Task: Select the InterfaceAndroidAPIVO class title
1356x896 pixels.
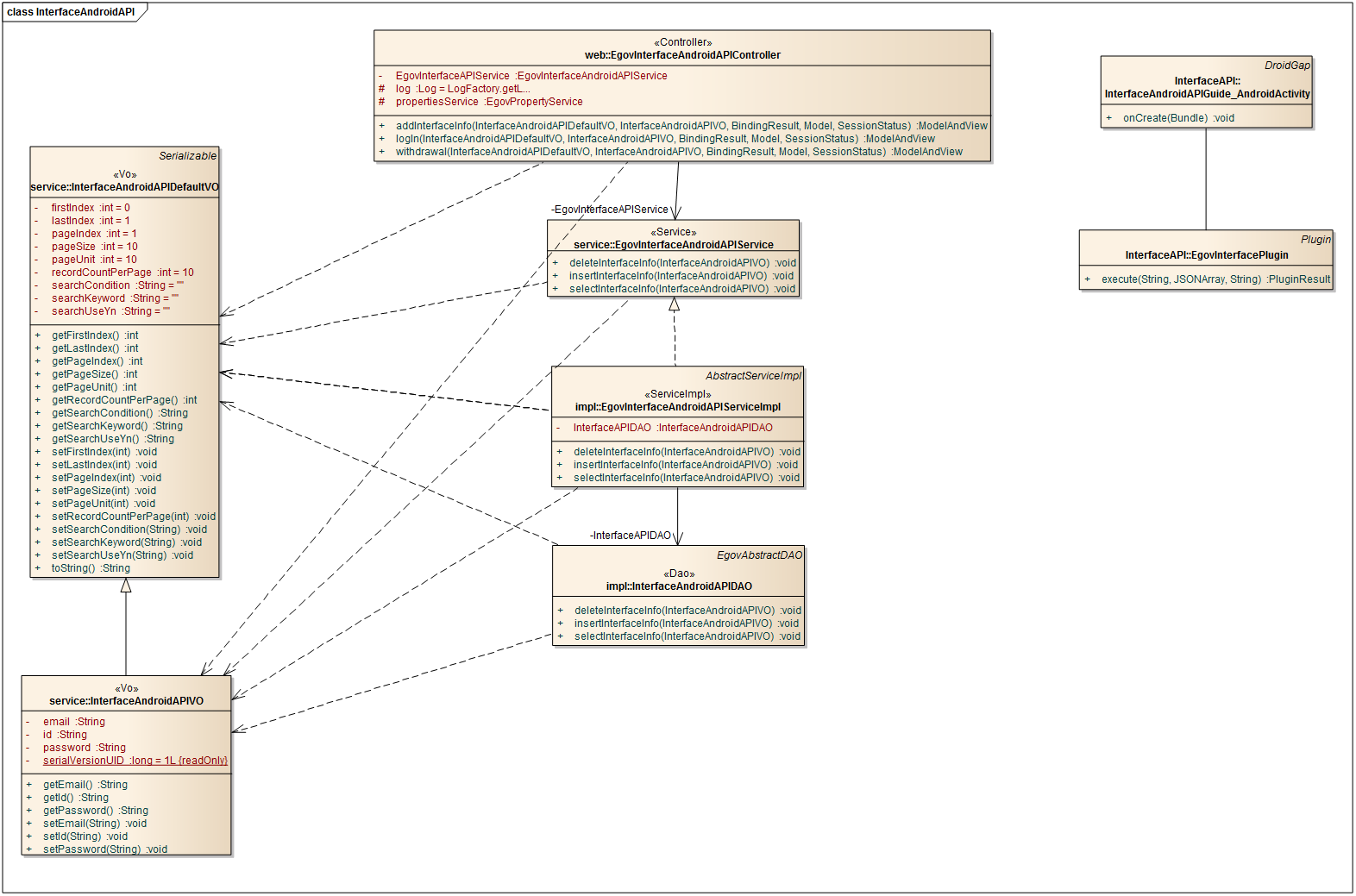Action: point(126,701)
